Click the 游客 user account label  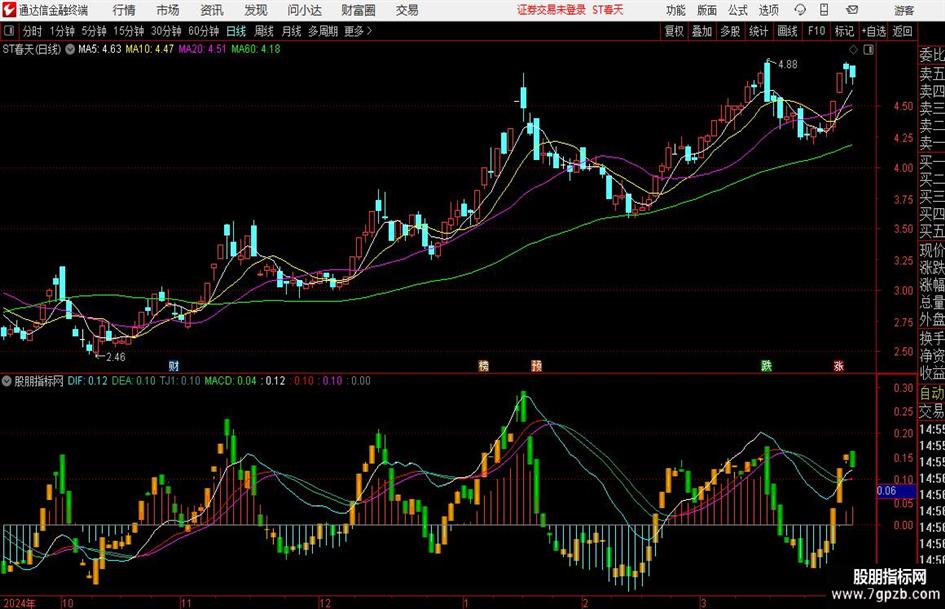pyautogui.click(x=904, y=10)
